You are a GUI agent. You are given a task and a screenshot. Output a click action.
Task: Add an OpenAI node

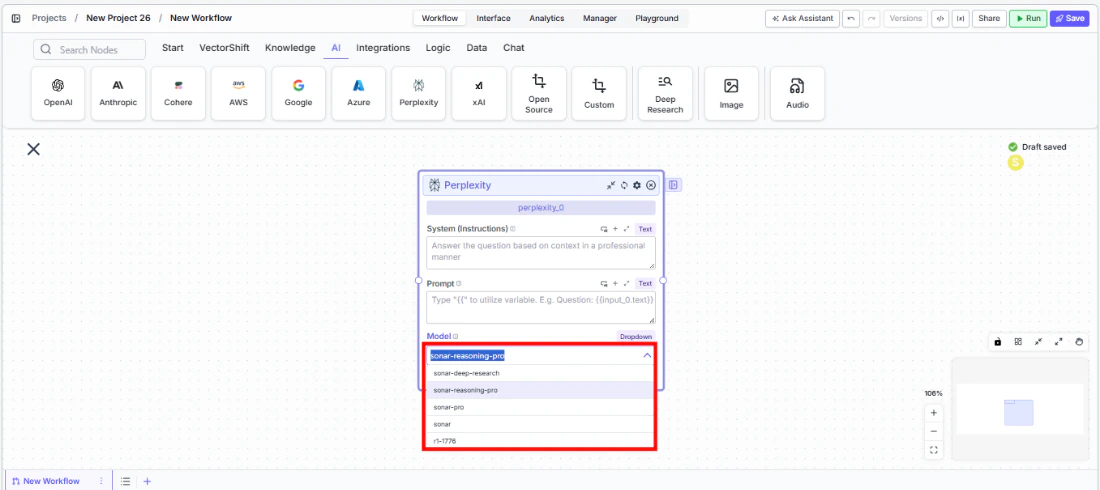click(x=58, y=93)
